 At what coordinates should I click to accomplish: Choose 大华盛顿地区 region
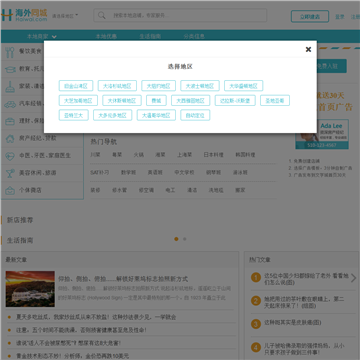243,86
